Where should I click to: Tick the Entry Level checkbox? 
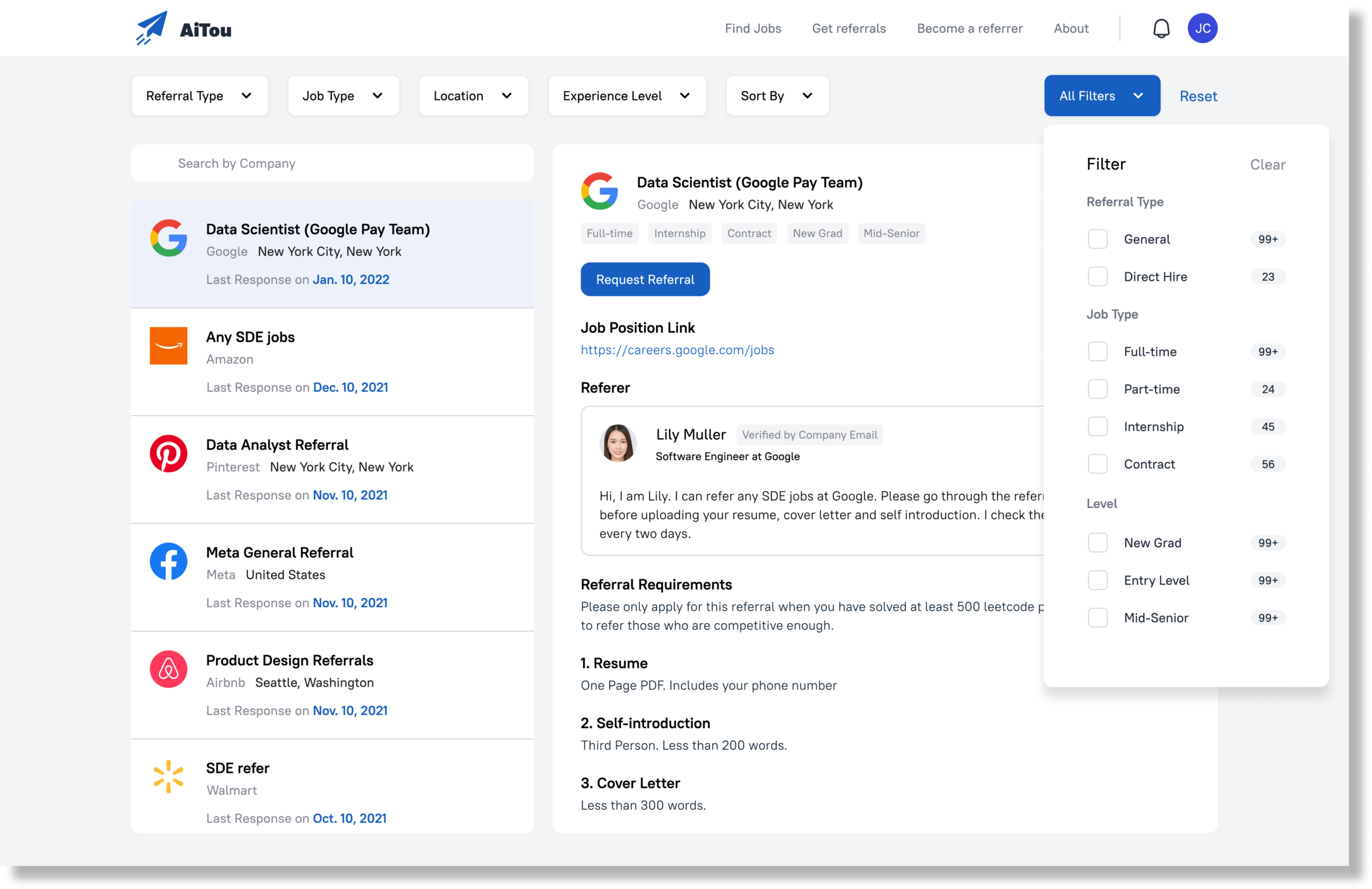(1097, 580)
